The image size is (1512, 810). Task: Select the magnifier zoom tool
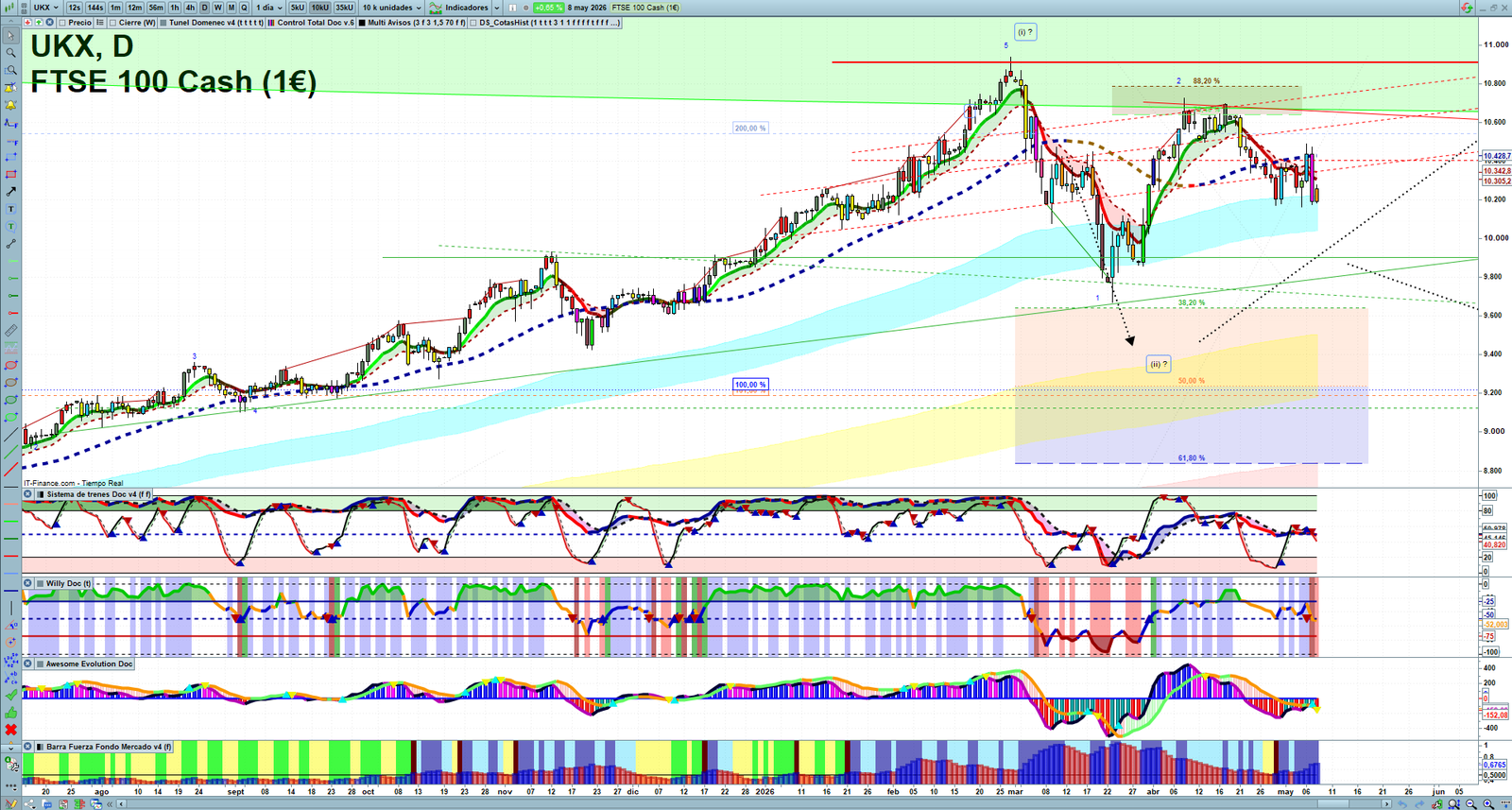(x=10, y=52)
